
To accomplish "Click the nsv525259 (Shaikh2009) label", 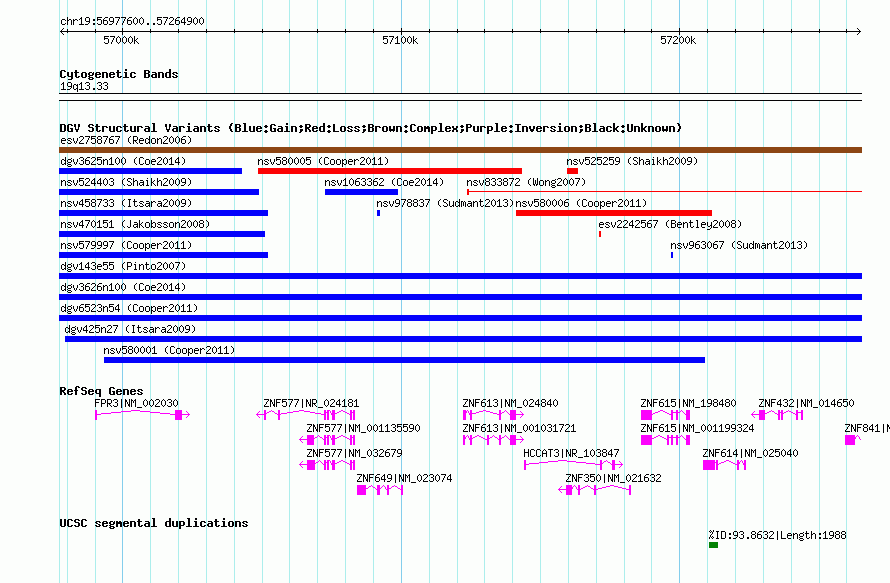I will pyautogui.click(x=632, y=161).
